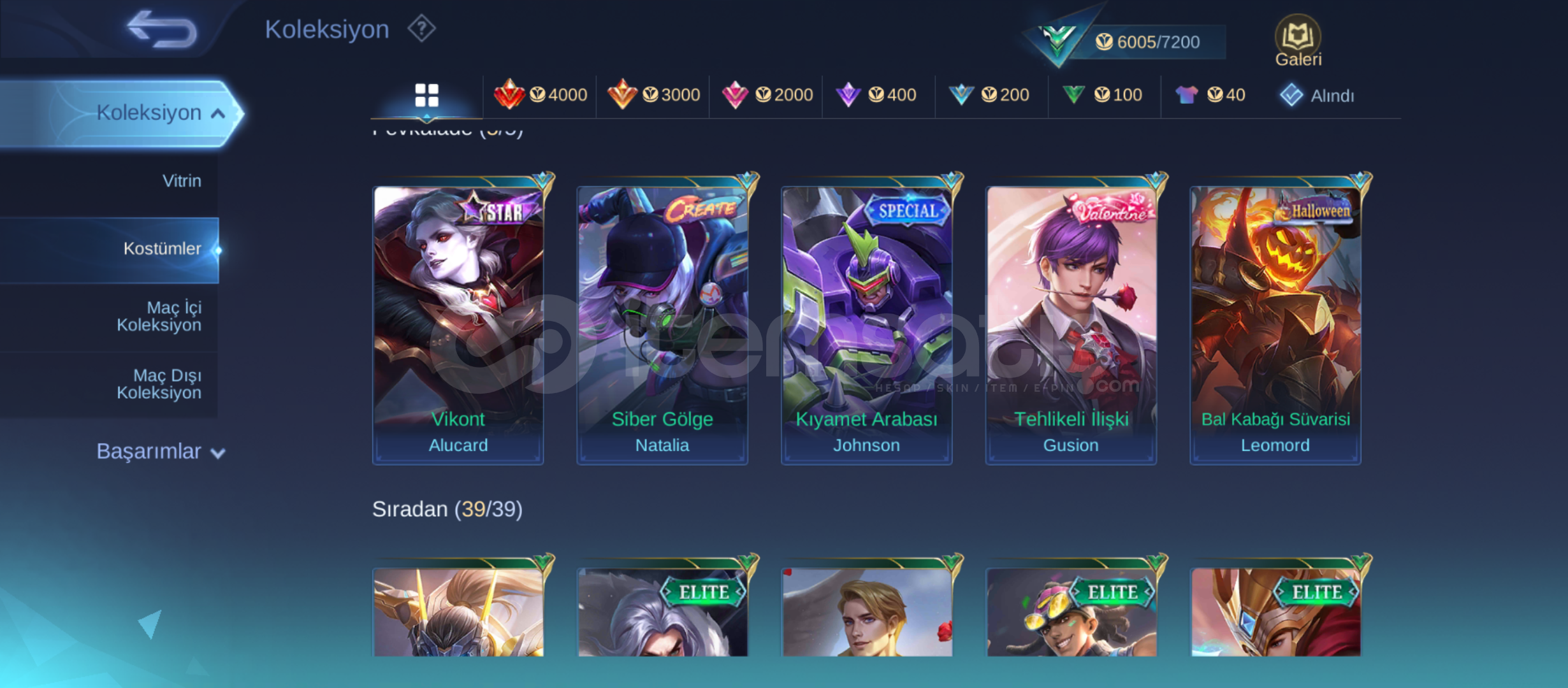This screenshot has width=1568, height=688.
Task: Open the Galeri icon
Action: 1298,41
